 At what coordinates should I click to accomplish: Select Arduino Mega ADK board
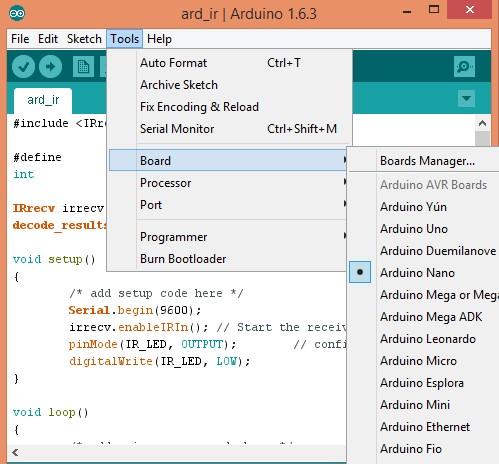(423, 317)
